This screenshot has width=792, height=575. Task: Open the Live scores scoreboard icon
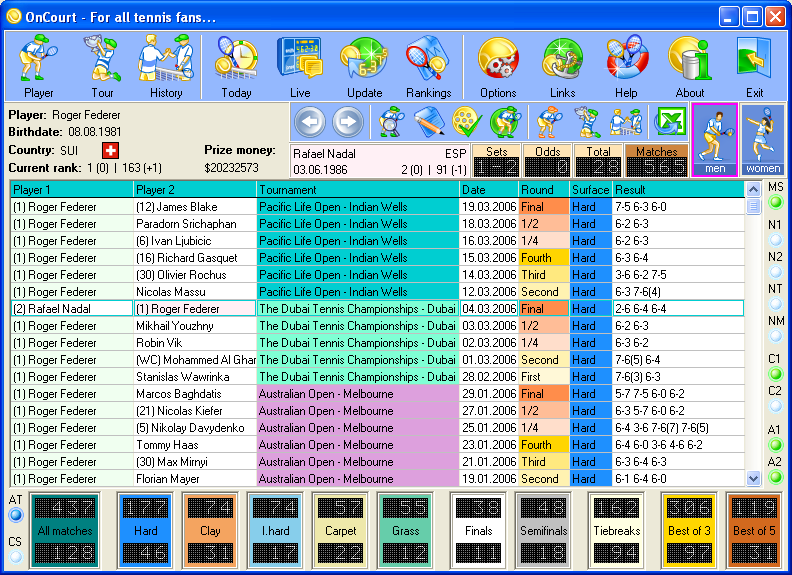click(300, 66)
